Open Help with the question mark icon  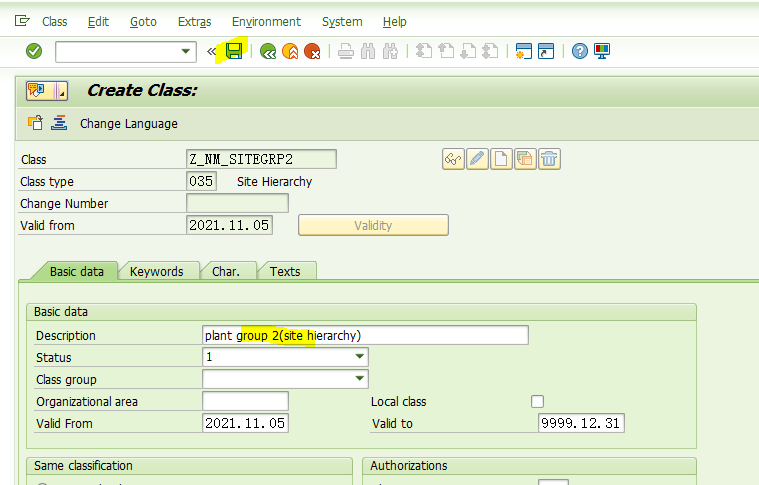579,51
